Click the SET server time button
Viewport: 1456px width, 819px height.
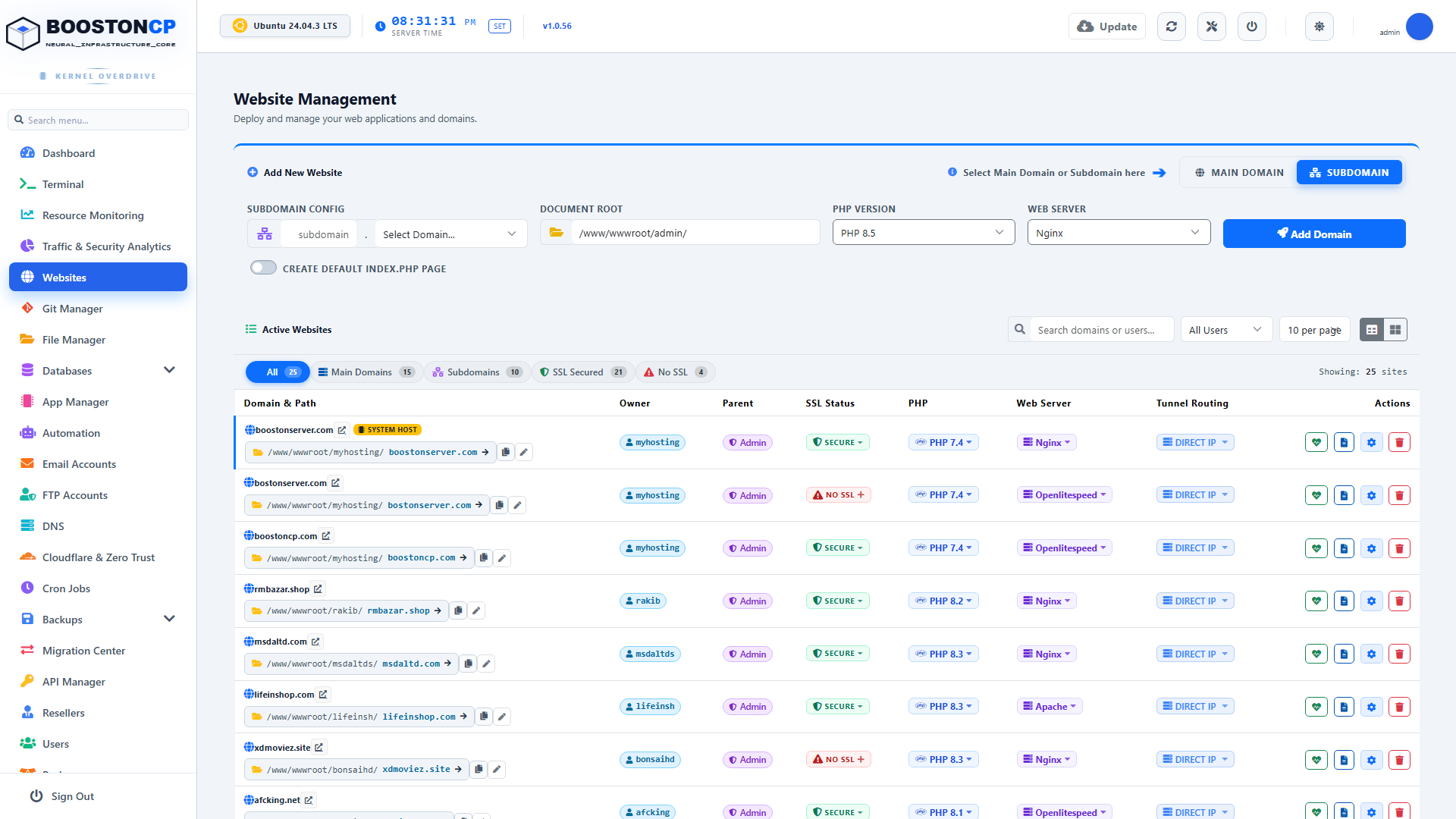(x=500, y=27)
